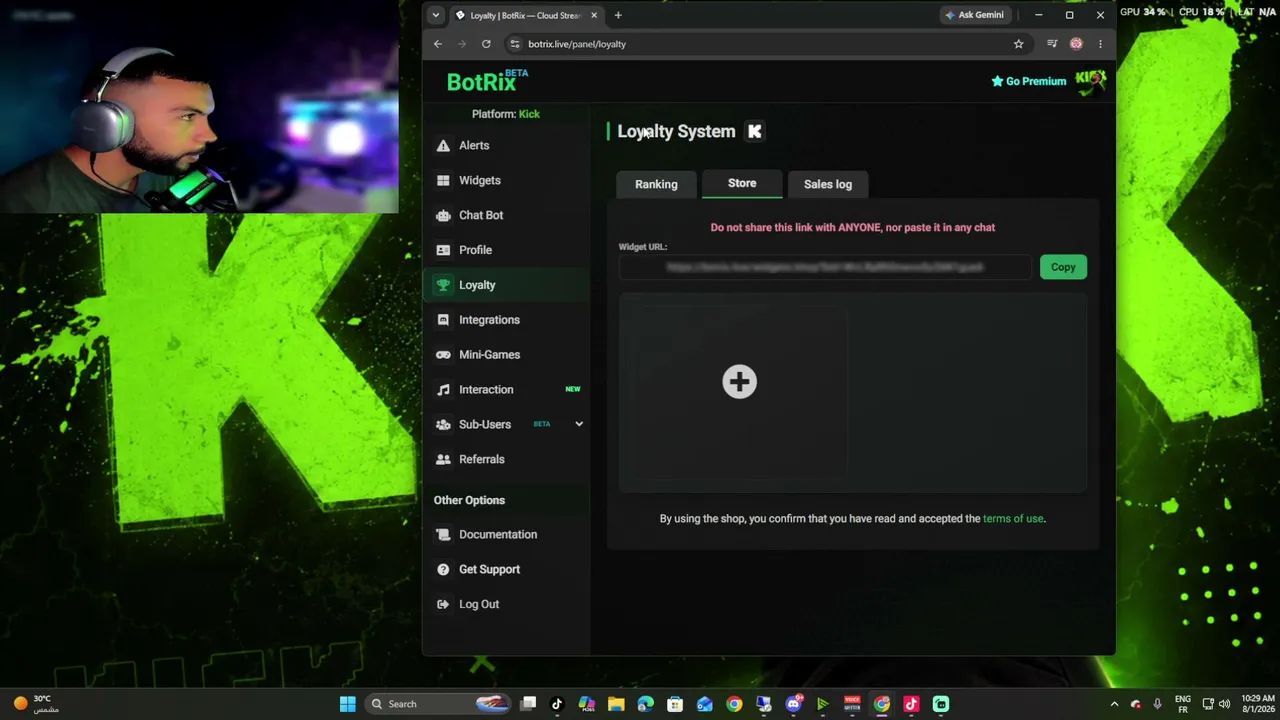Viewport: 1280px width, 720px height.
Task: Add a new store item with plus icon
Action: pyautogui.click(x=740, y=381)
